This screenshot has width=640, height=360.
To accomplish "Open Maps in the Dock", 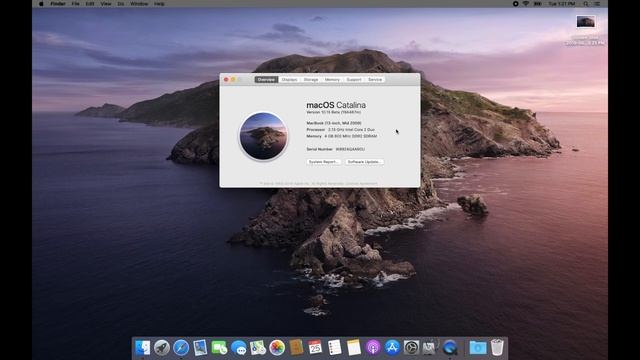I will point(258,348).
